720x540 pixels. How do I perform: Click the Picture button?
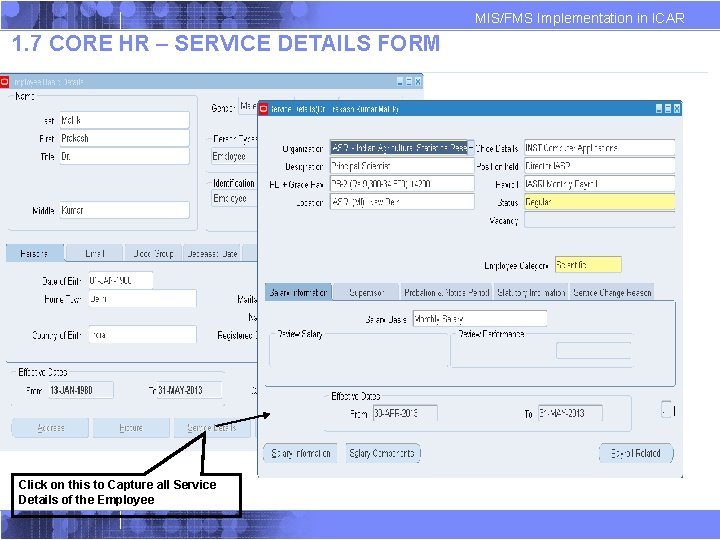[x=131, y=428]
